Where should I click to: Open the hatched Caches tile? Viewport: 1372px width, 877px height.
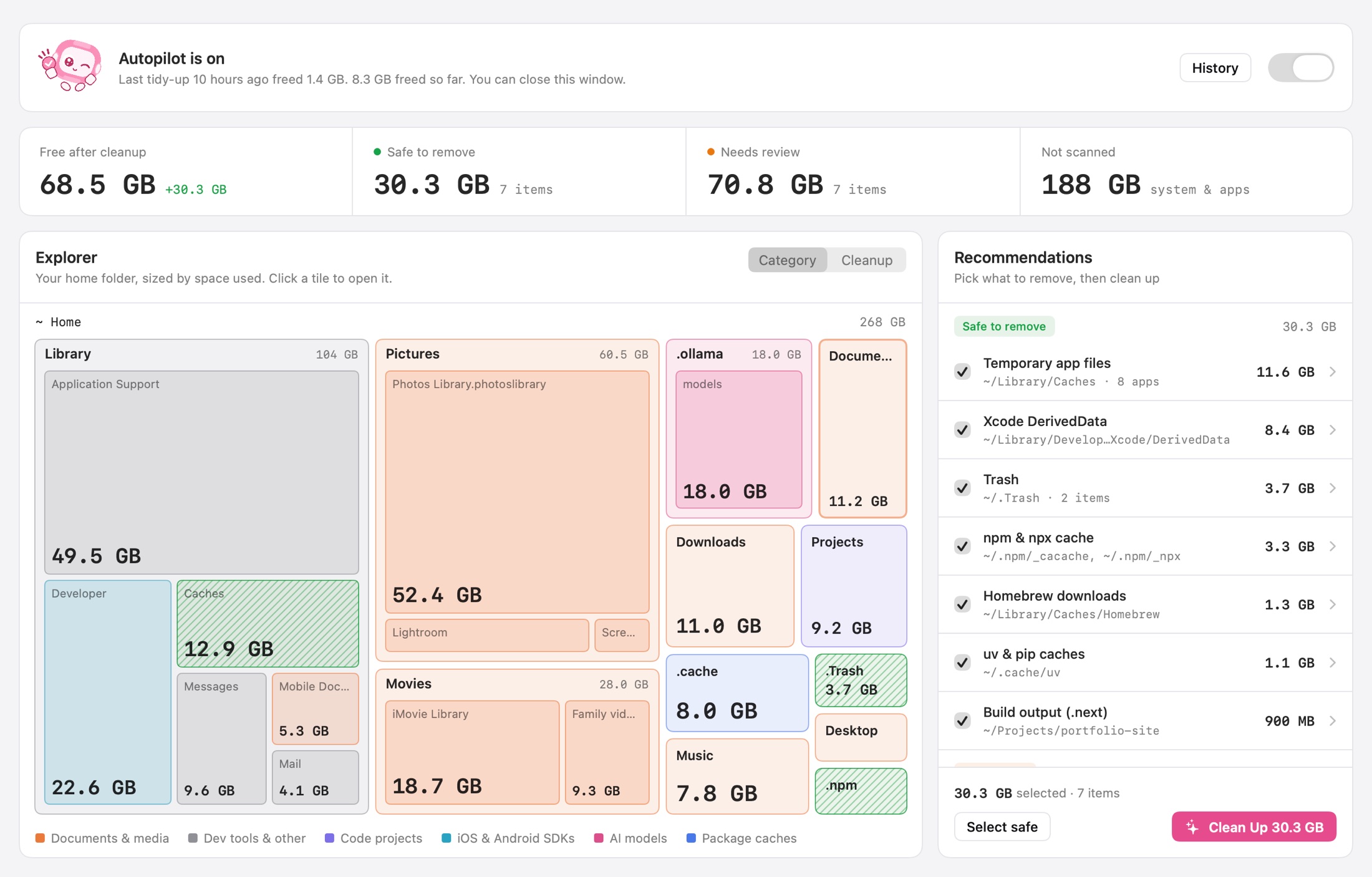268,624
